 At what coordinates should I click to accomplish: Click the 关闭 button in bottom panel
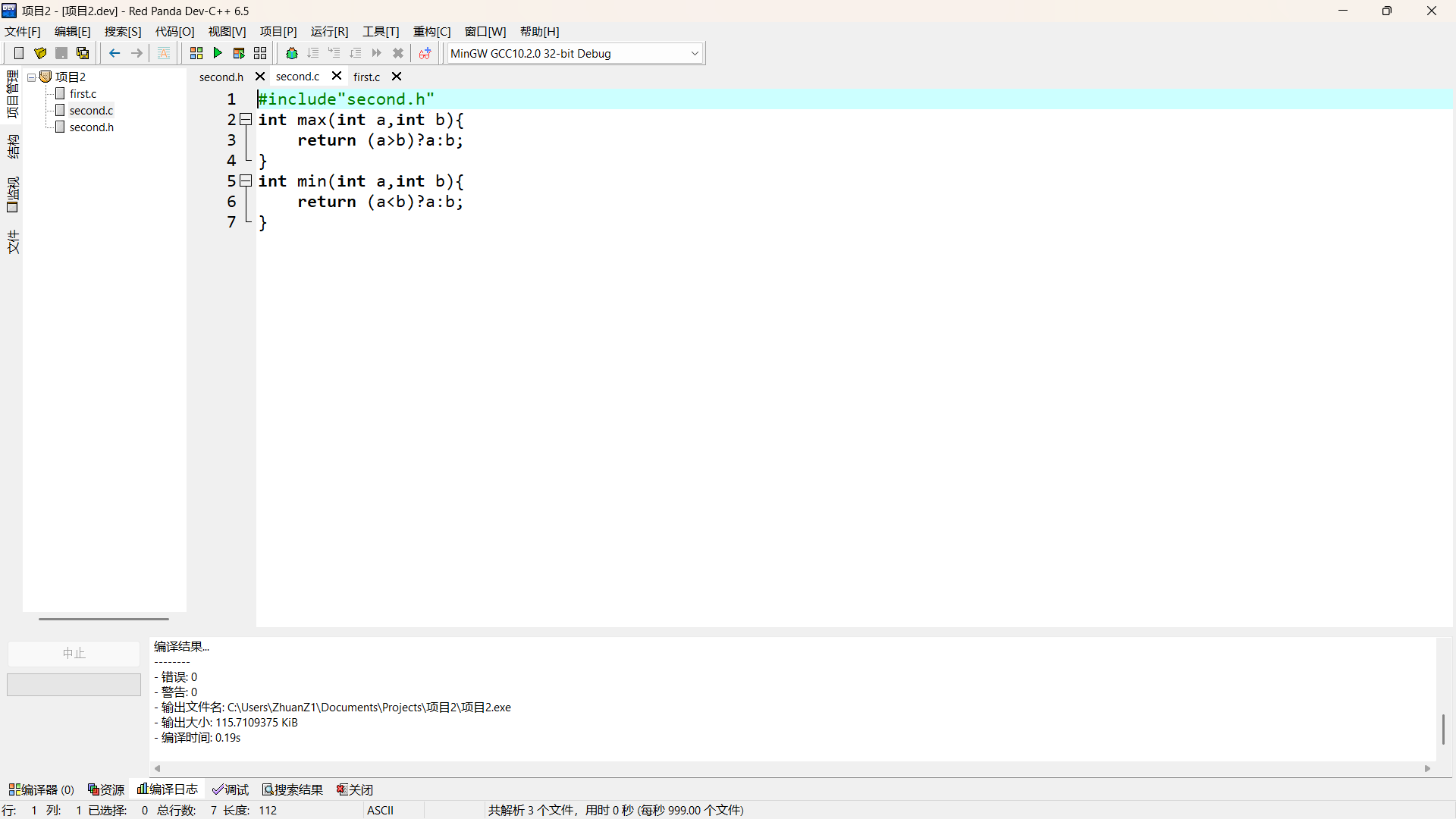[355, 789]
